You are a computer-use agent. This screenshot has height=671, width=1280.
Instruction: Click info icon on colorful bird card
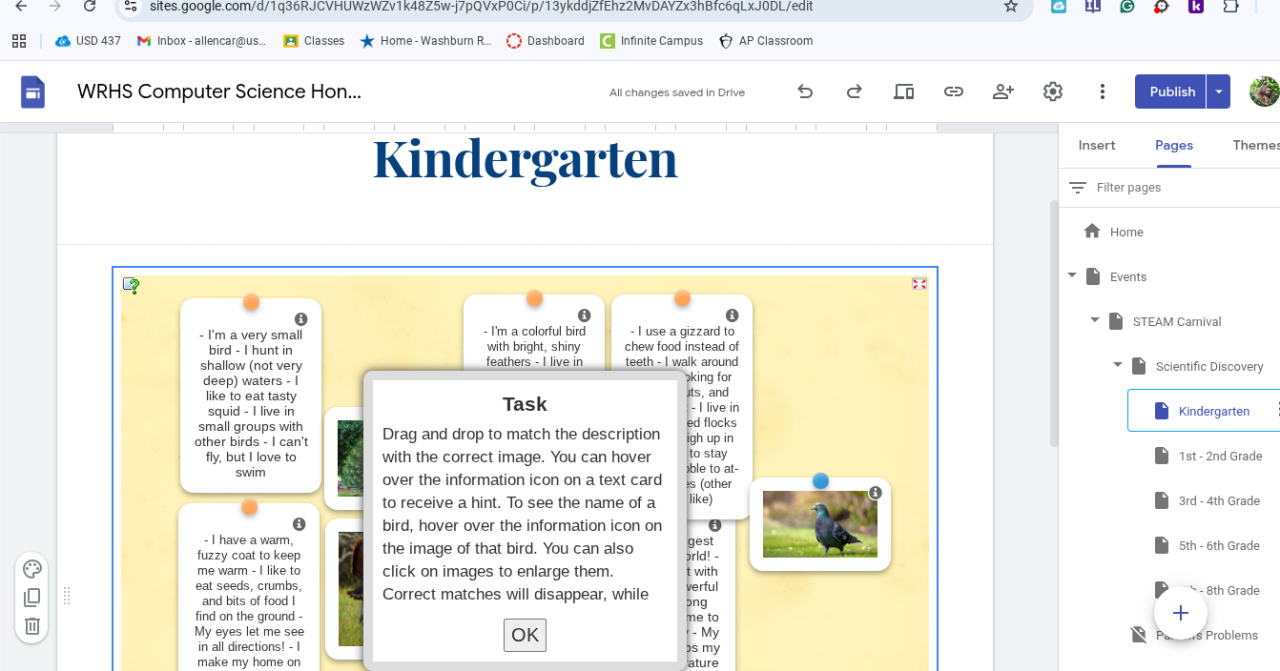(584, 315)
